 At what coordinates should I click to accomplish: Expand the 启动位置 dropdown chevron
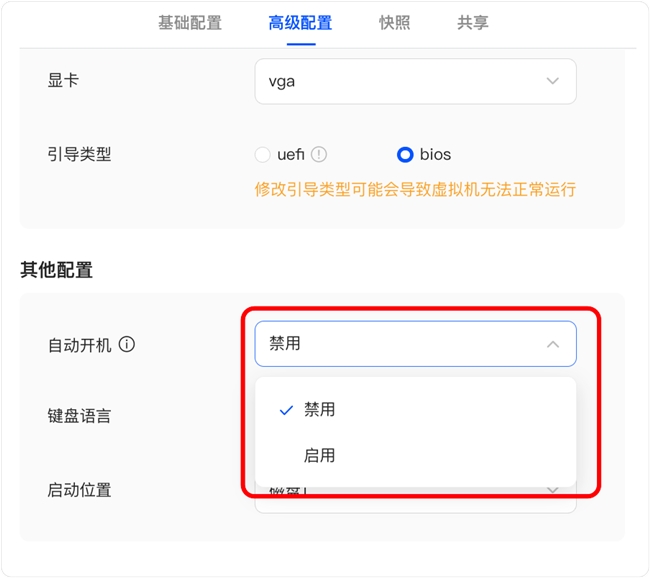coord(553,490)
